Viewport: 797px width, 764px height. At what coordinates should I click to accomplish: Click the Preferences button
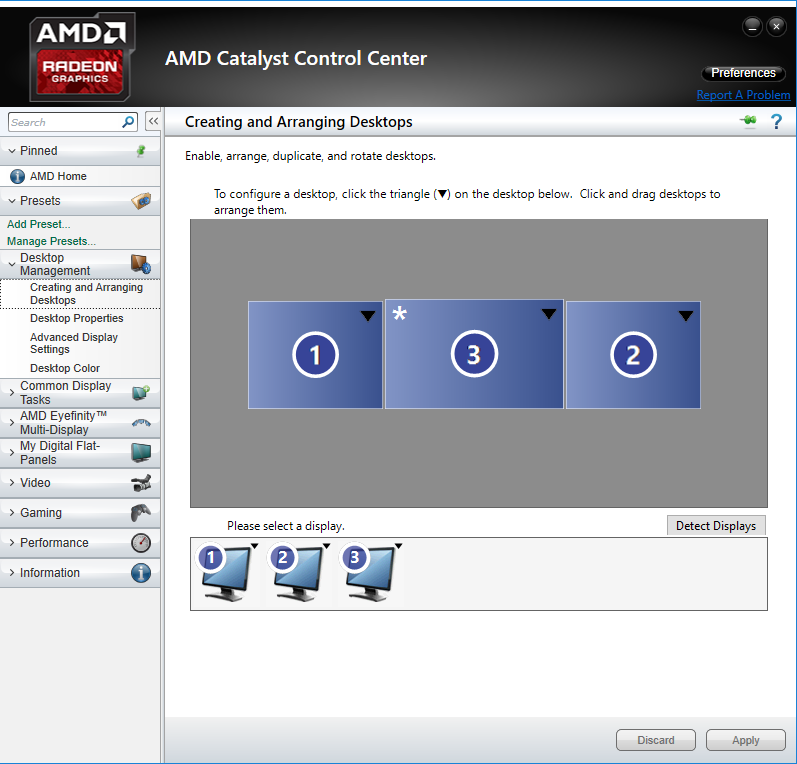[743, 73]
